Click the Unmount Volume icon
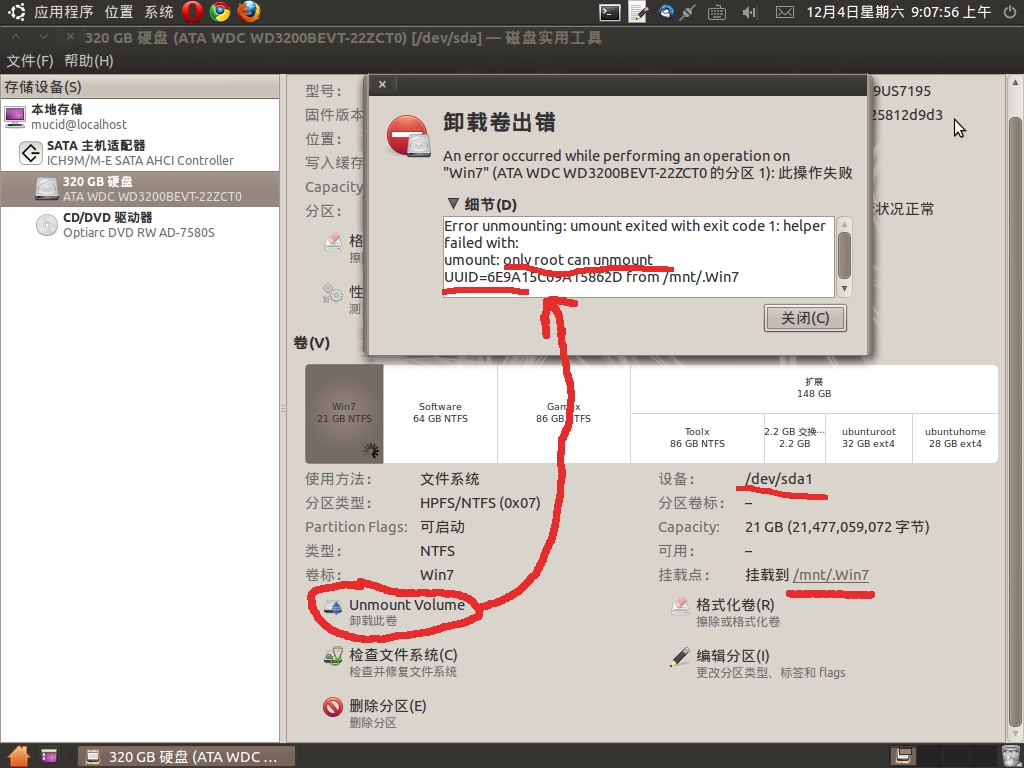 click(x=333, y=609)
